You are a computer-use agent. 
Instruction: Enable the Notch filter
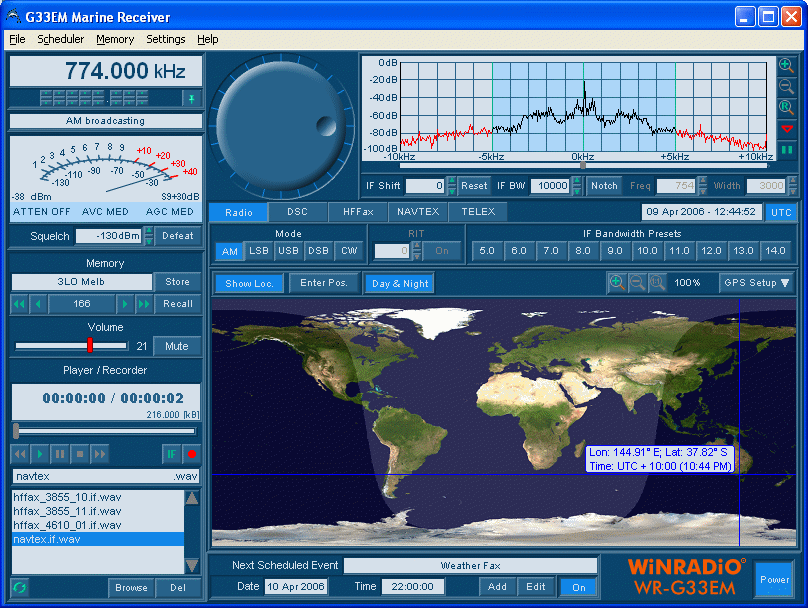point(605,185)
